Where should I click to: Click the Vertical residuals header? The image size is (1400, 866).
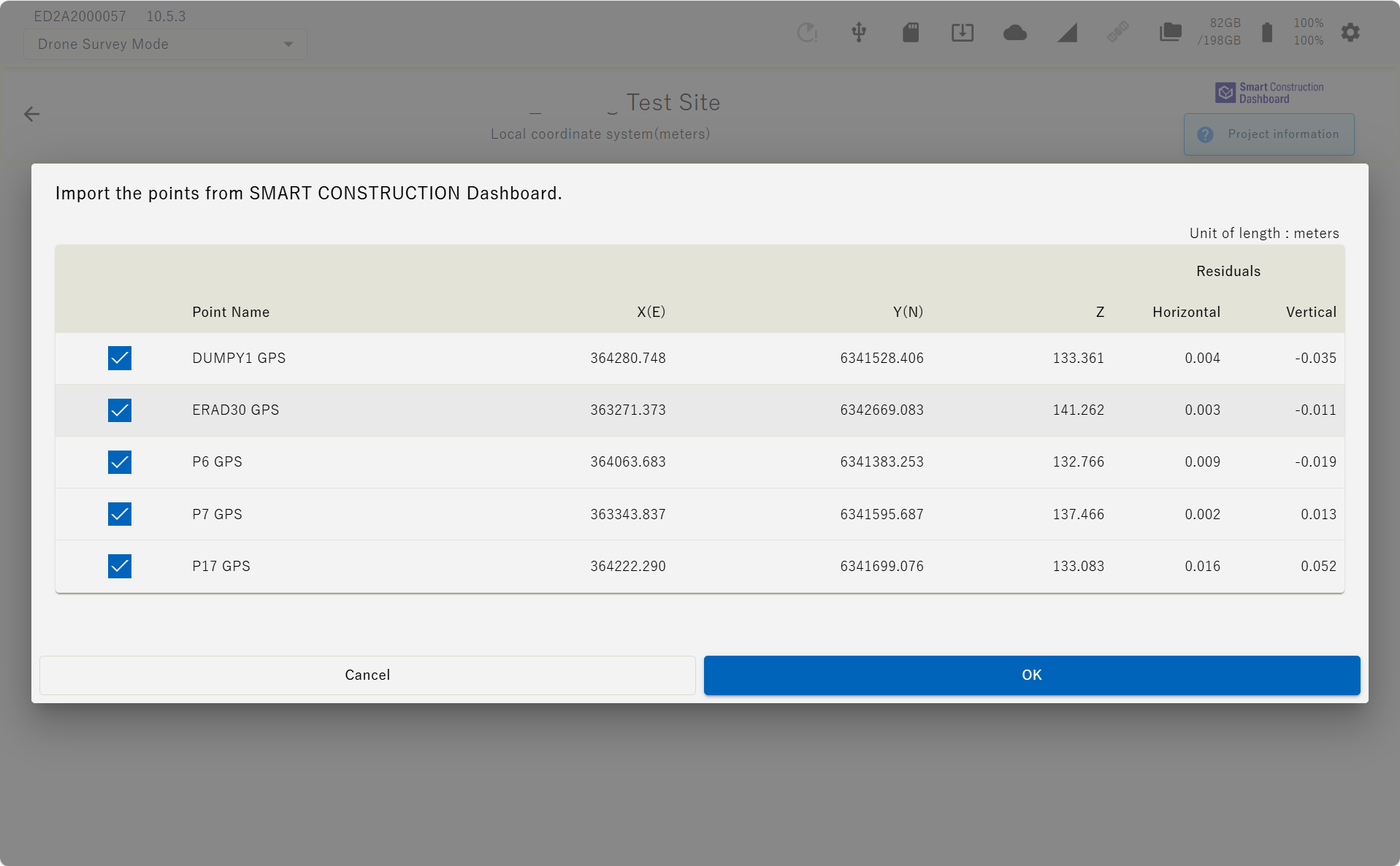1312,312
